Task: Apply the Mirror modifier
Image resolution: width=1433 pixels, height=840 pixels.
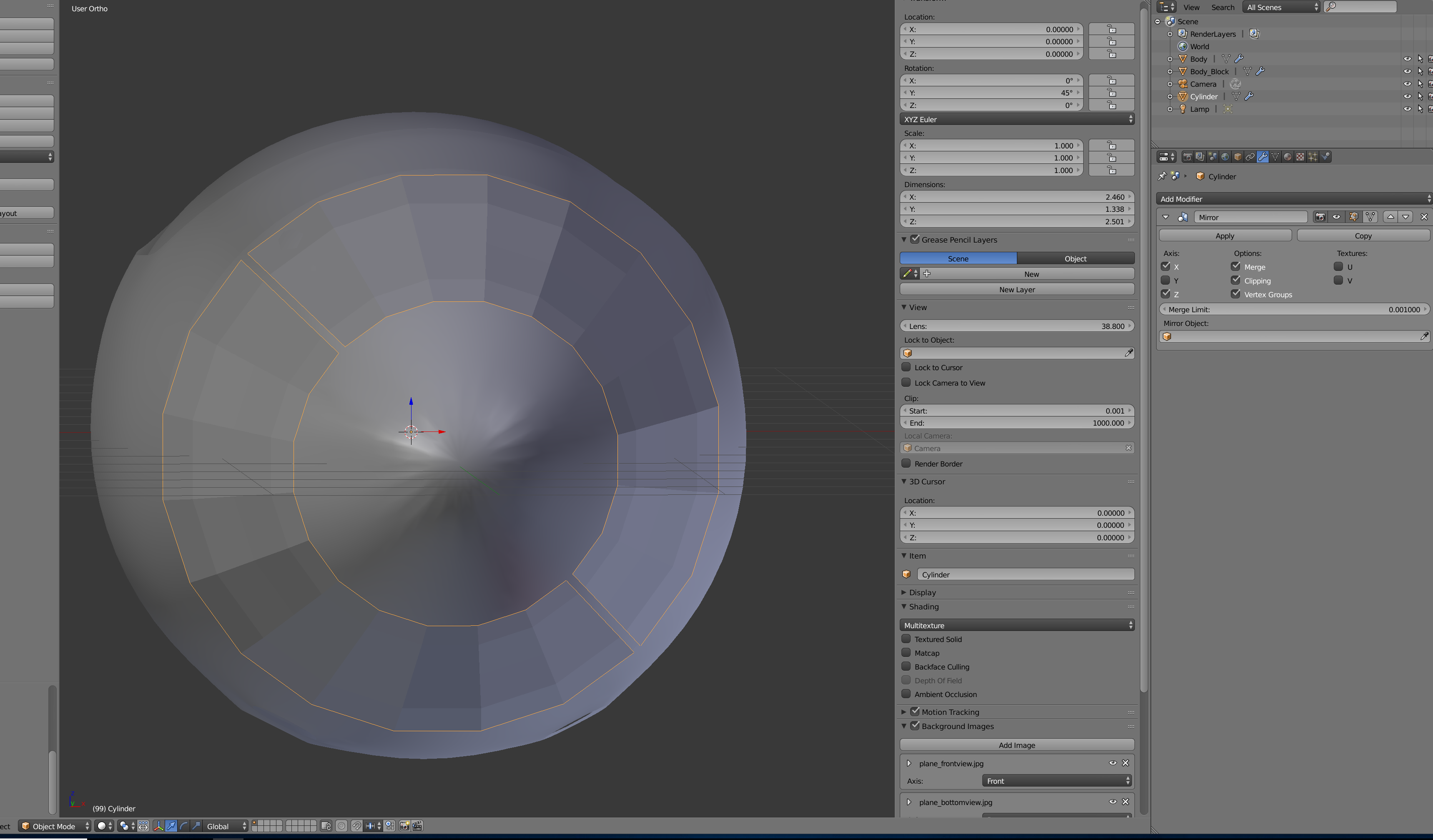Action: coord(1225,236)
